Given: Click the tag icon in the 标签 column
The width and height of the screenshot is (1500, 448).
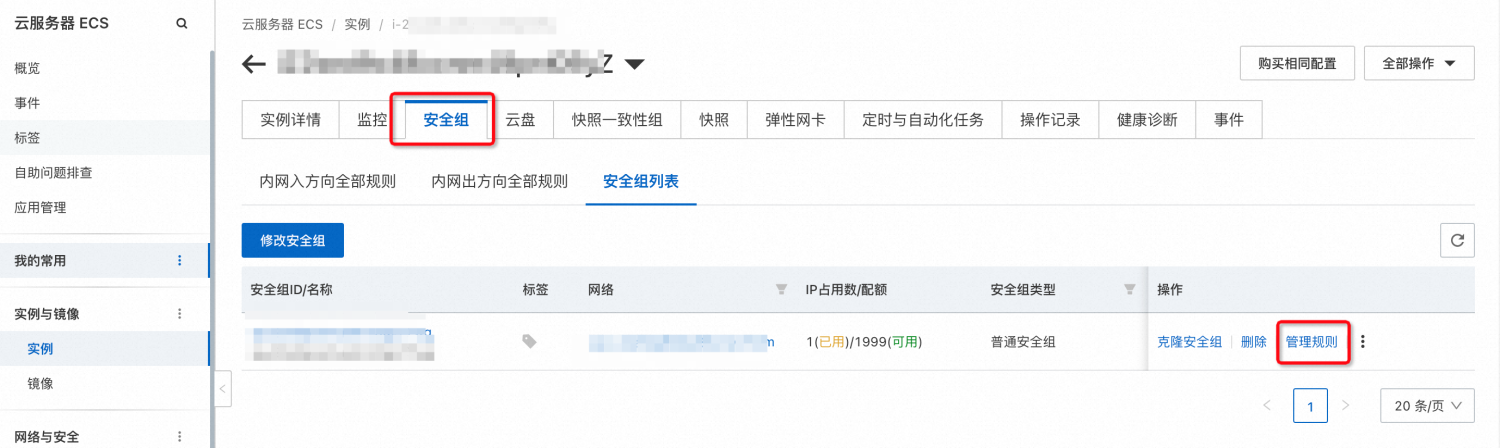Looking at the screenshot, I should (x=530, y=341).
